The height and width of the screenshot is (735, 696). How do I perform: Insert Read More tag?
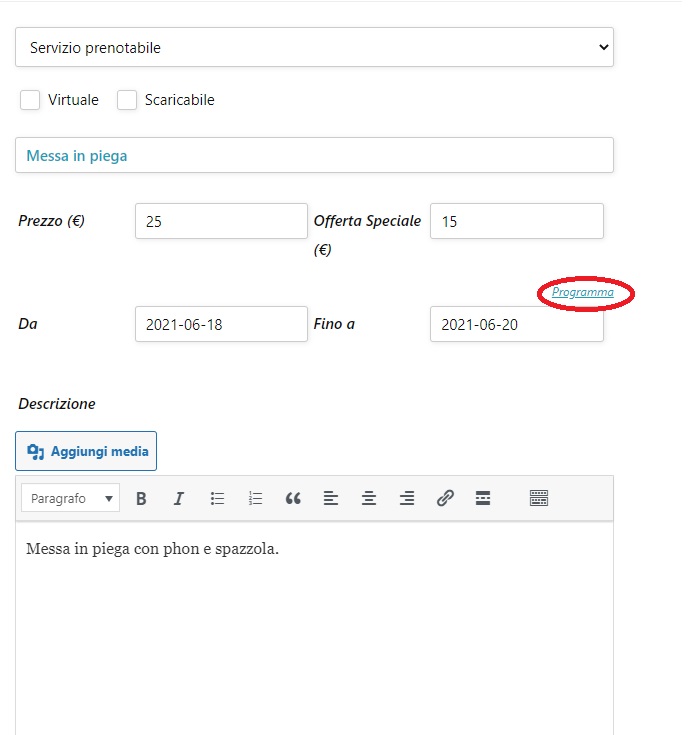[483, 498]
